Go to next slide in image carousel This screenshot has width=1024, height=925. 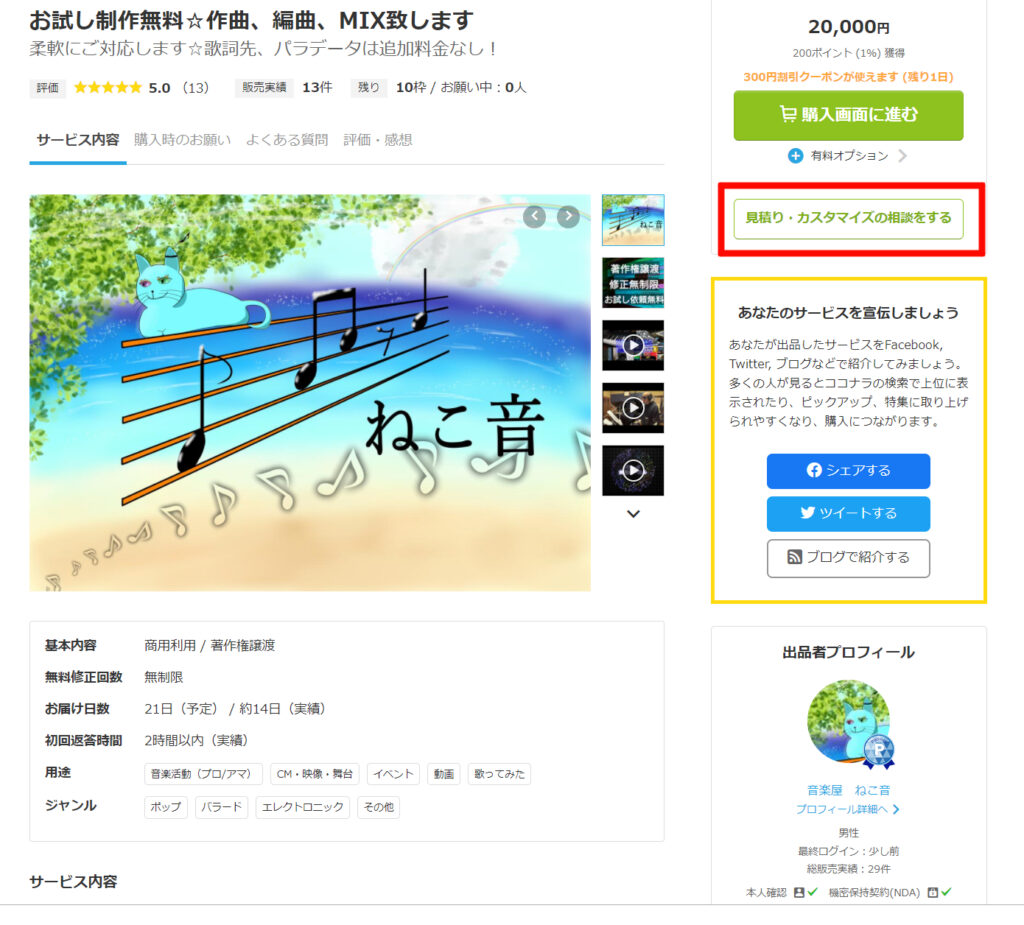point(568,216)
